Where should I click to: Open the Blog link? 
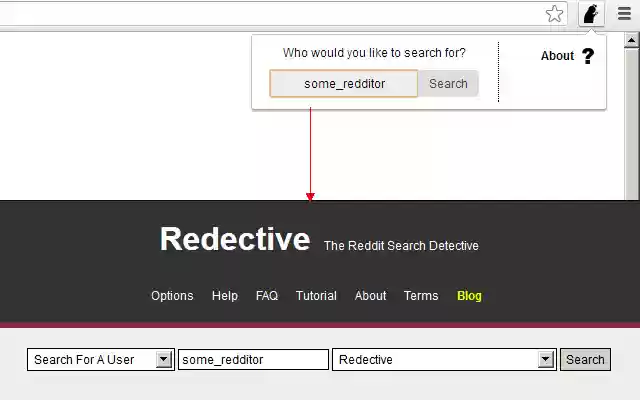(469, 296)
